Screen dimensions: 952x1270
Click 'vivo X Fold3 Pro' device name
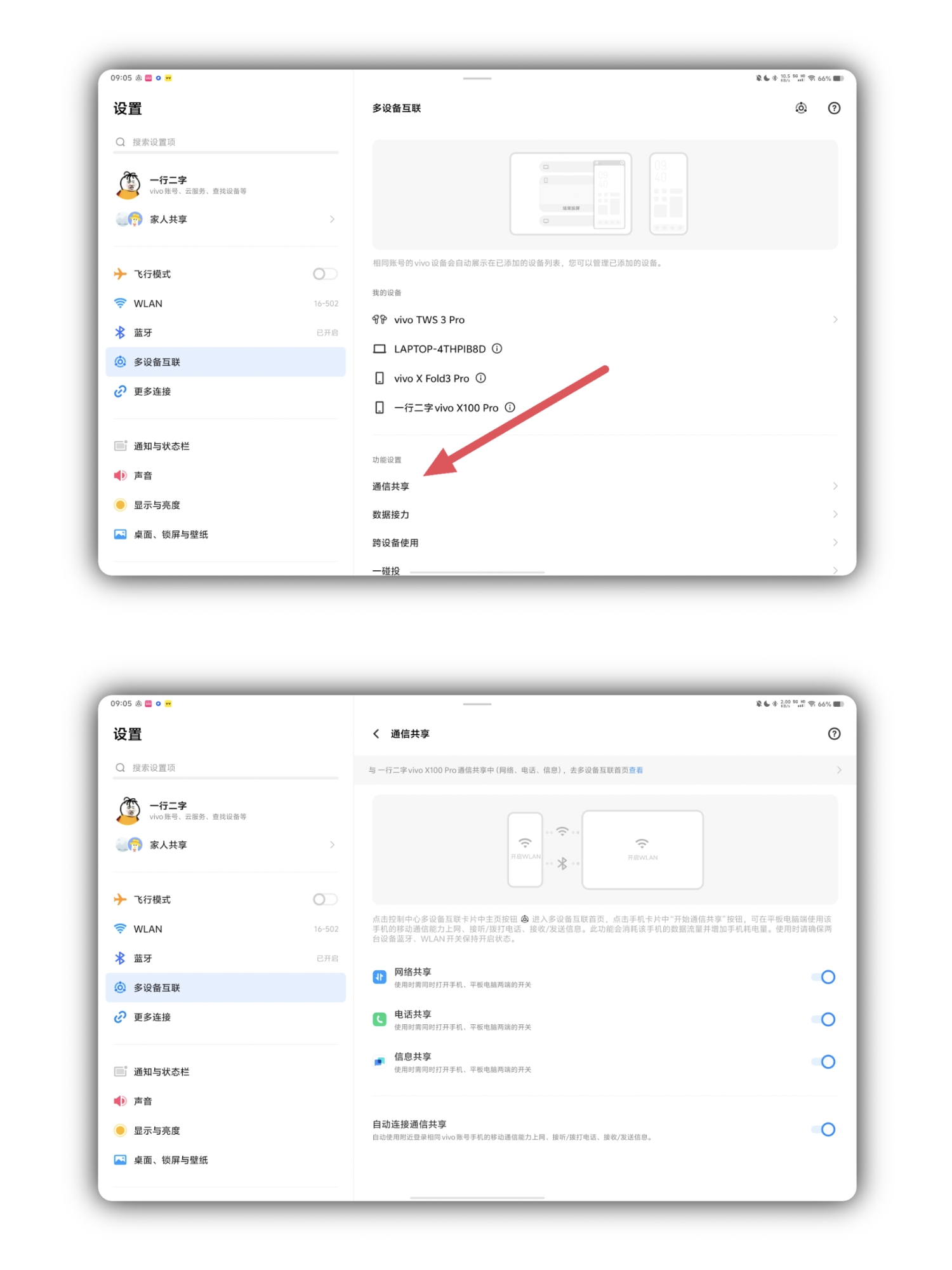[x=432, y=378]
